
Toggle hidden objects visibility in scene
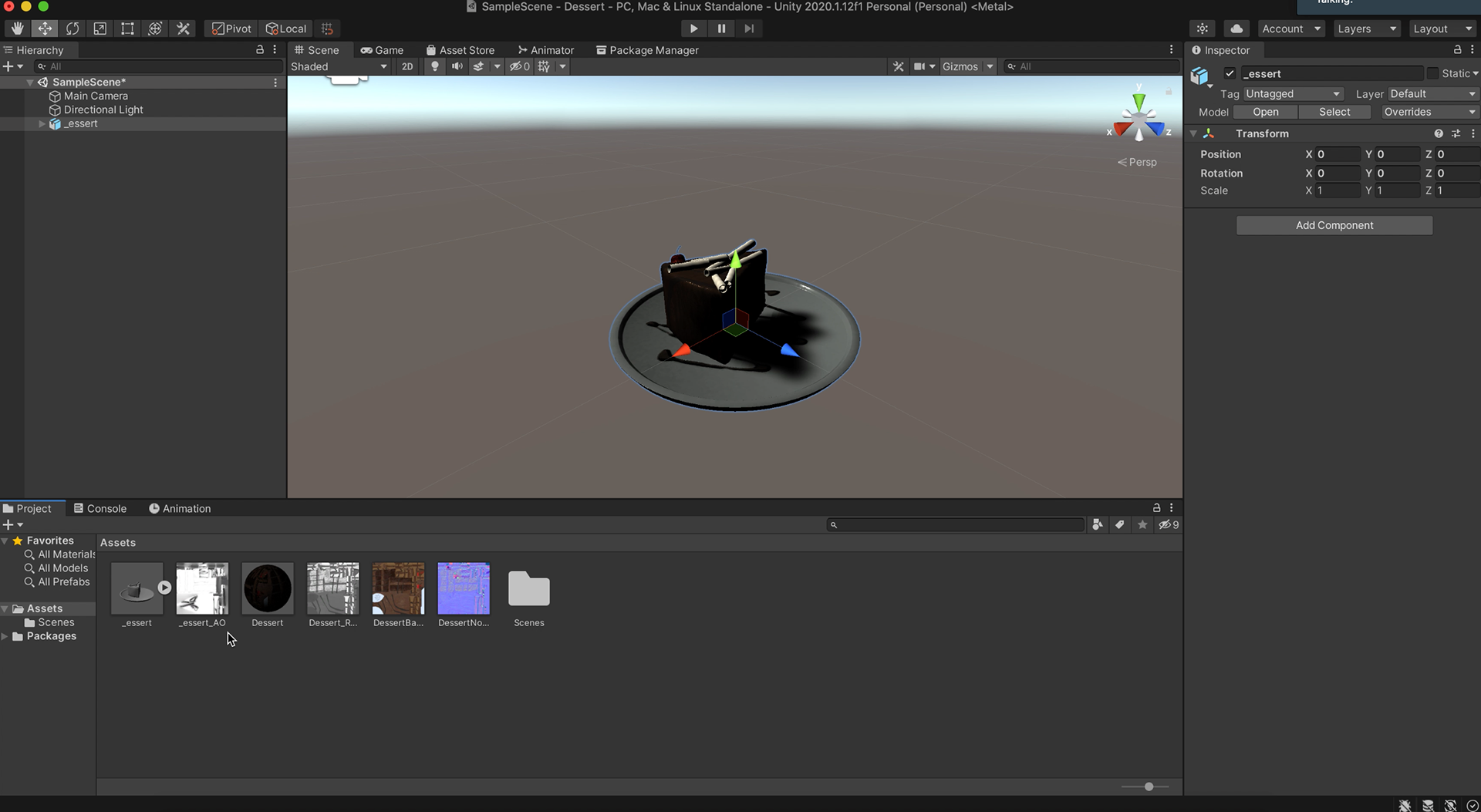tap(520, 66)
